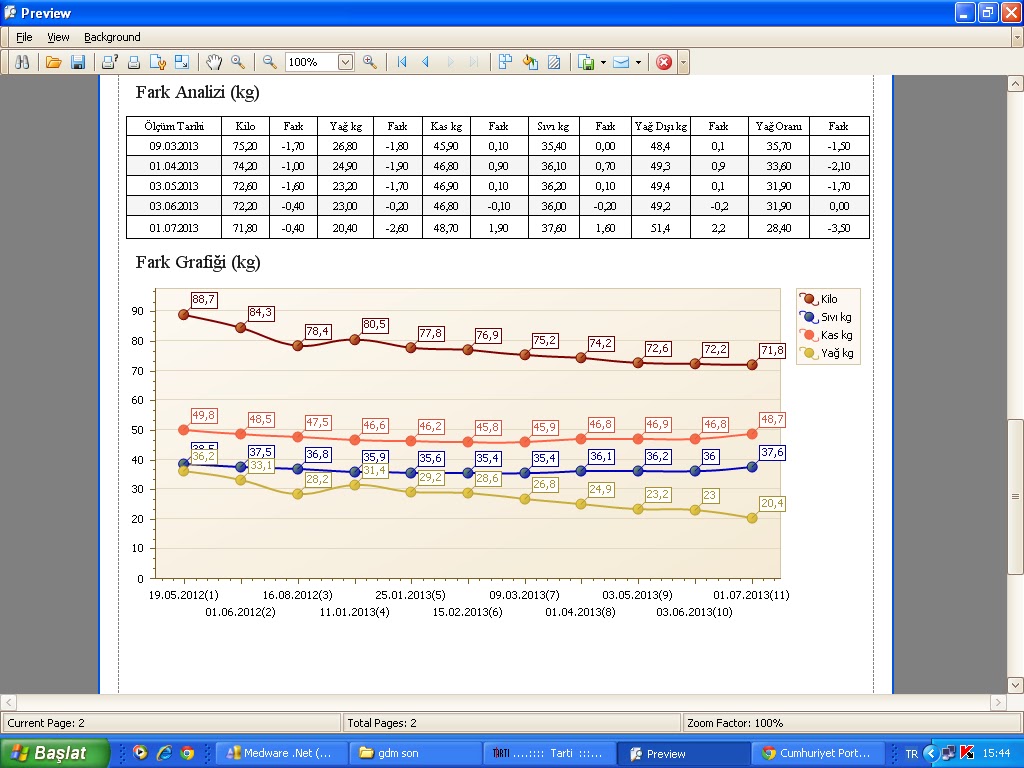This screenshot has width=1024, height=768.
Task: Click the 01.07.2013 date cell
Action: [174, 228]
